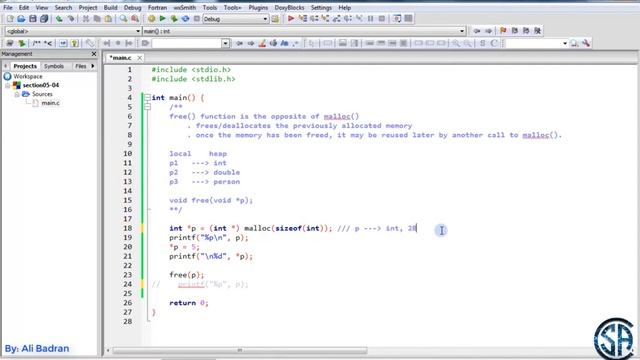Select the Workspace tree item
Viewport: 640px width, 360px height.
click(27, 76)
